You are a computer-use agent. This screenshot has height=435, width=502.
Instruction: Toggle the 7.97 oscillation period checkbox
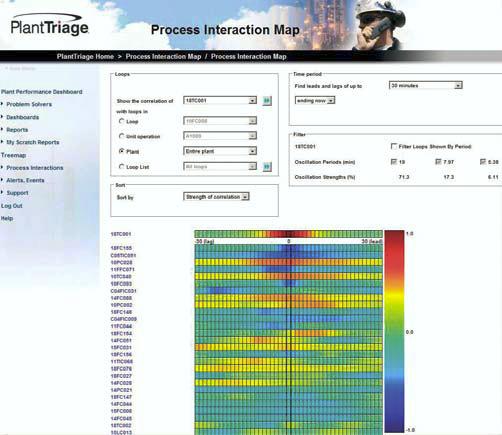(438, 162)
